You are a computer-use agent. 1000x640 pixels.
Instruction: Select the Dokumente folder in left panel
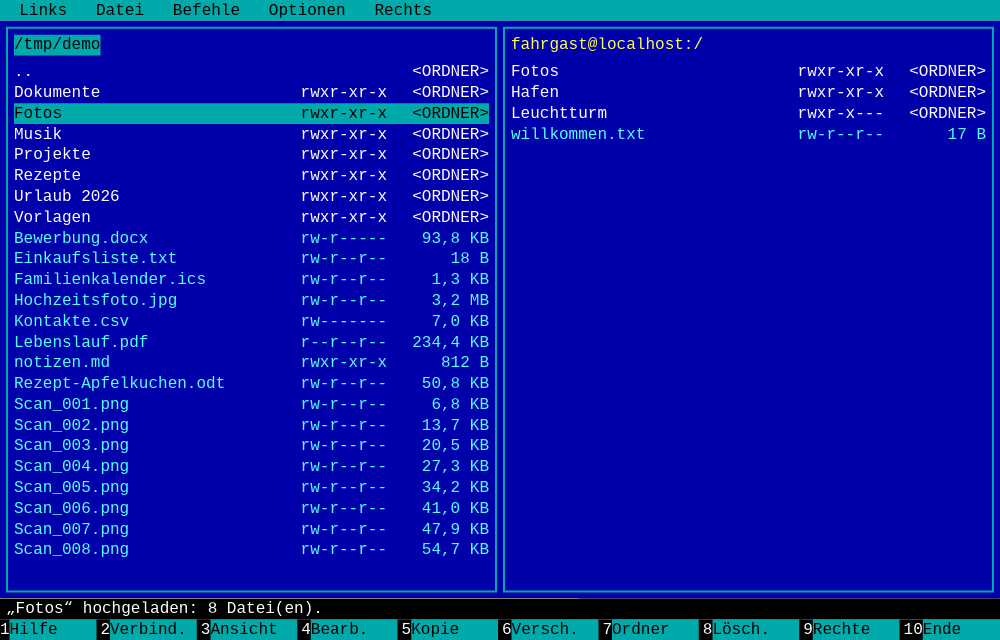251,92
